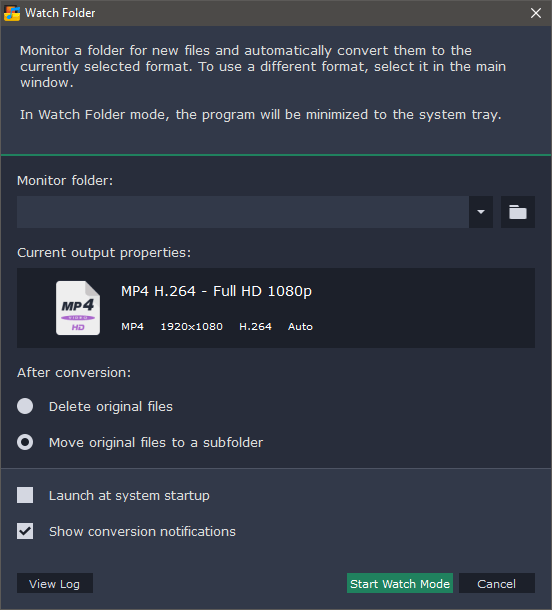Click the H.264 codec property text
552x610 pixels.
tap(255, 326)
